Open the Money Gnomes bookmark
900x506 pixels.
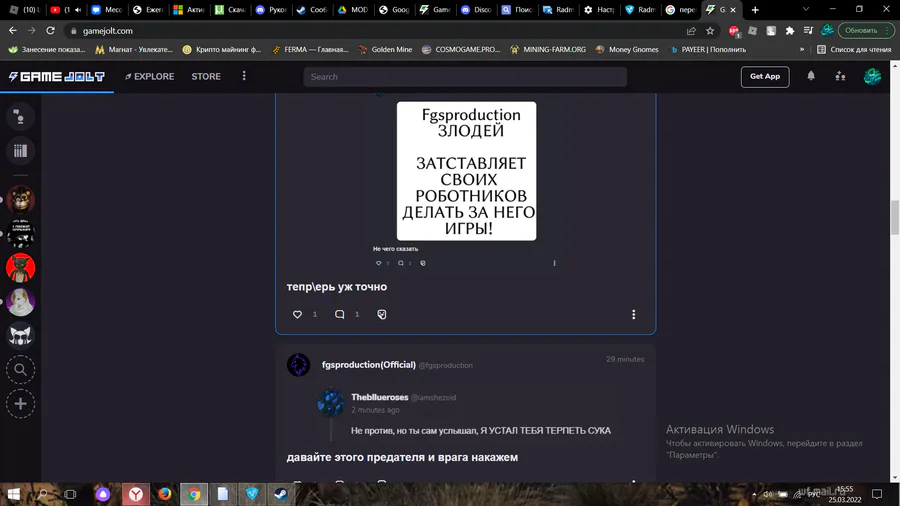coord(627,49)
